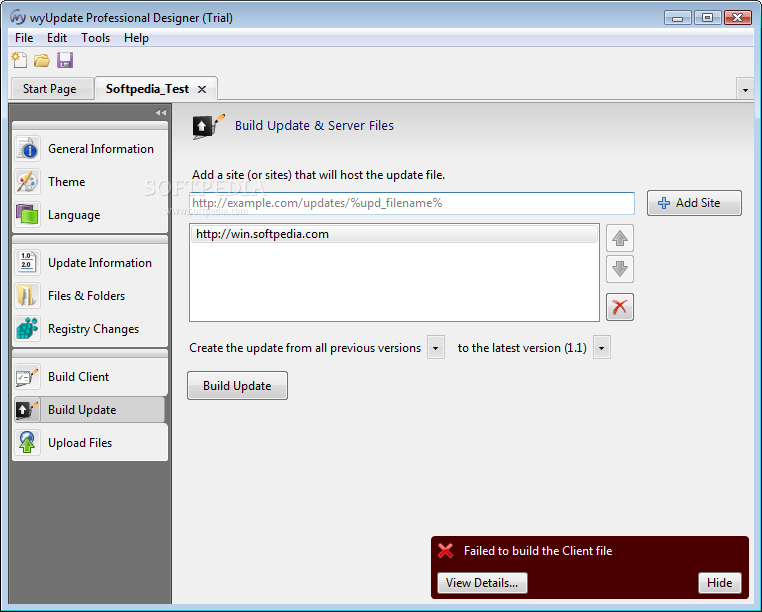This screenshot has width=762, height=612.
Task: Open the Edit menu
Action: click(57, 38)
